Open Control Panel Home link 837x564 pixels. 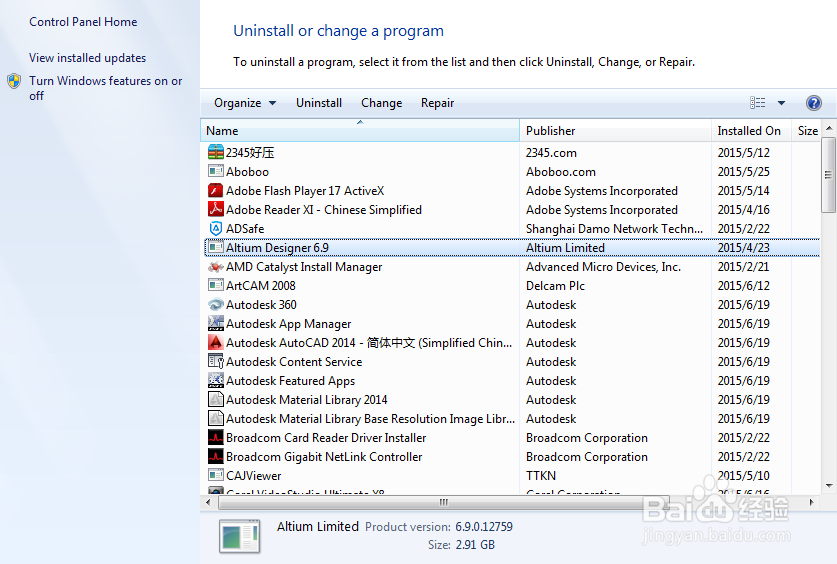tap(83, 22)
